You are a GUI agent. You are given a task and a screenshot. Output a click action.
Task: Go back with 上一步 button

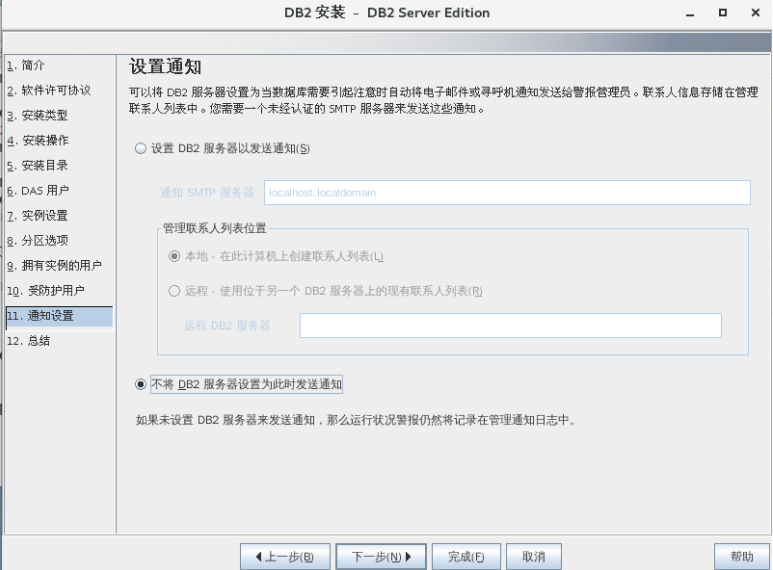coord(285,557)
